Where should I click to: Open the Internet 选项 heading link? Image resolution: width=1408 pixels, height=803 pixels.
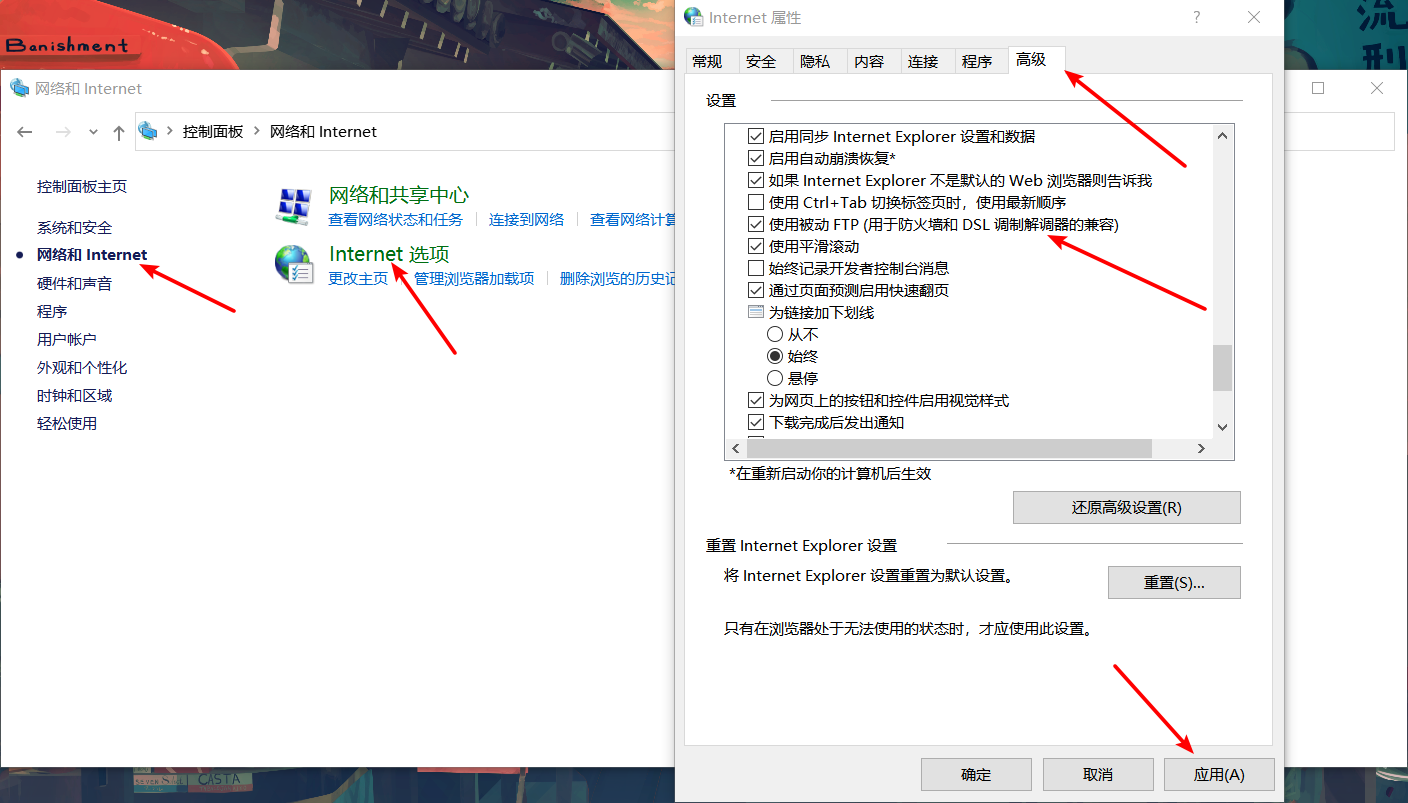click(x=389, y=254)
